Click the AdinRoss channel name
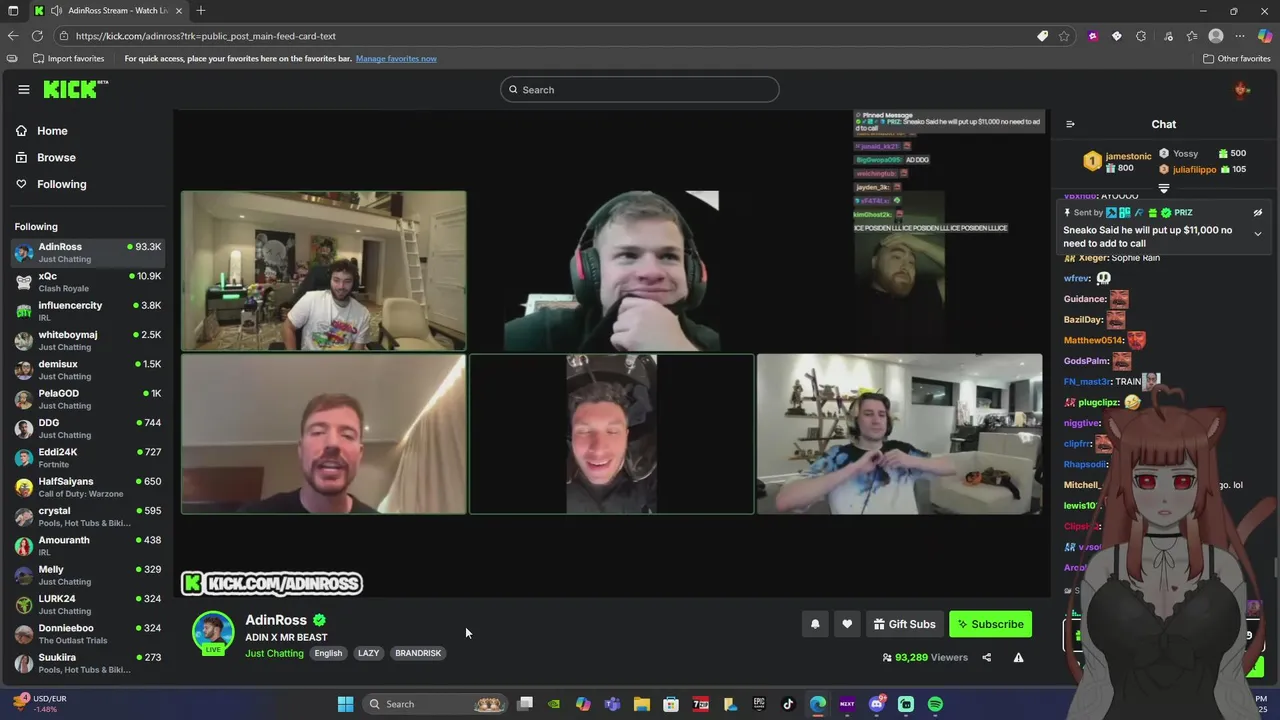Viewport: 1280px width, 720px height. pyautogui.click(x=276, y=620)
